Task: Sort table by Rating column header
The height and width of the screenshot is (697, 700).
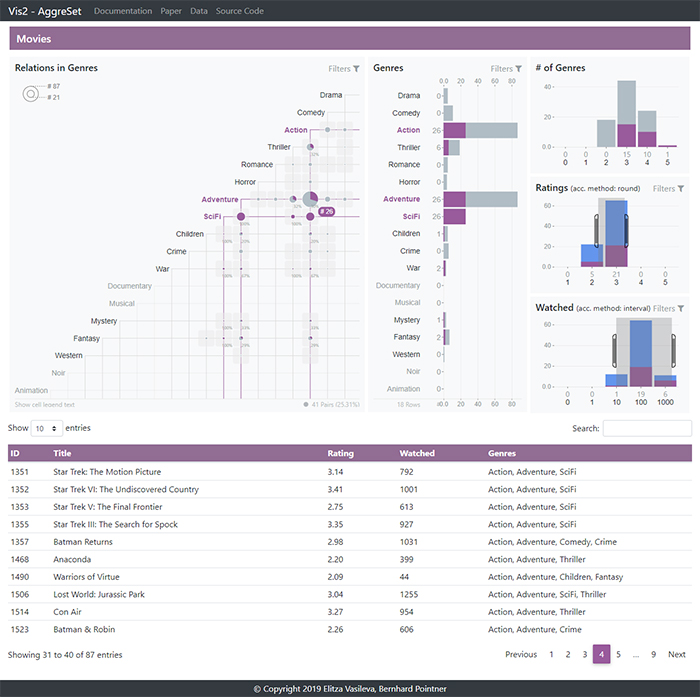Action: [340, 453]
